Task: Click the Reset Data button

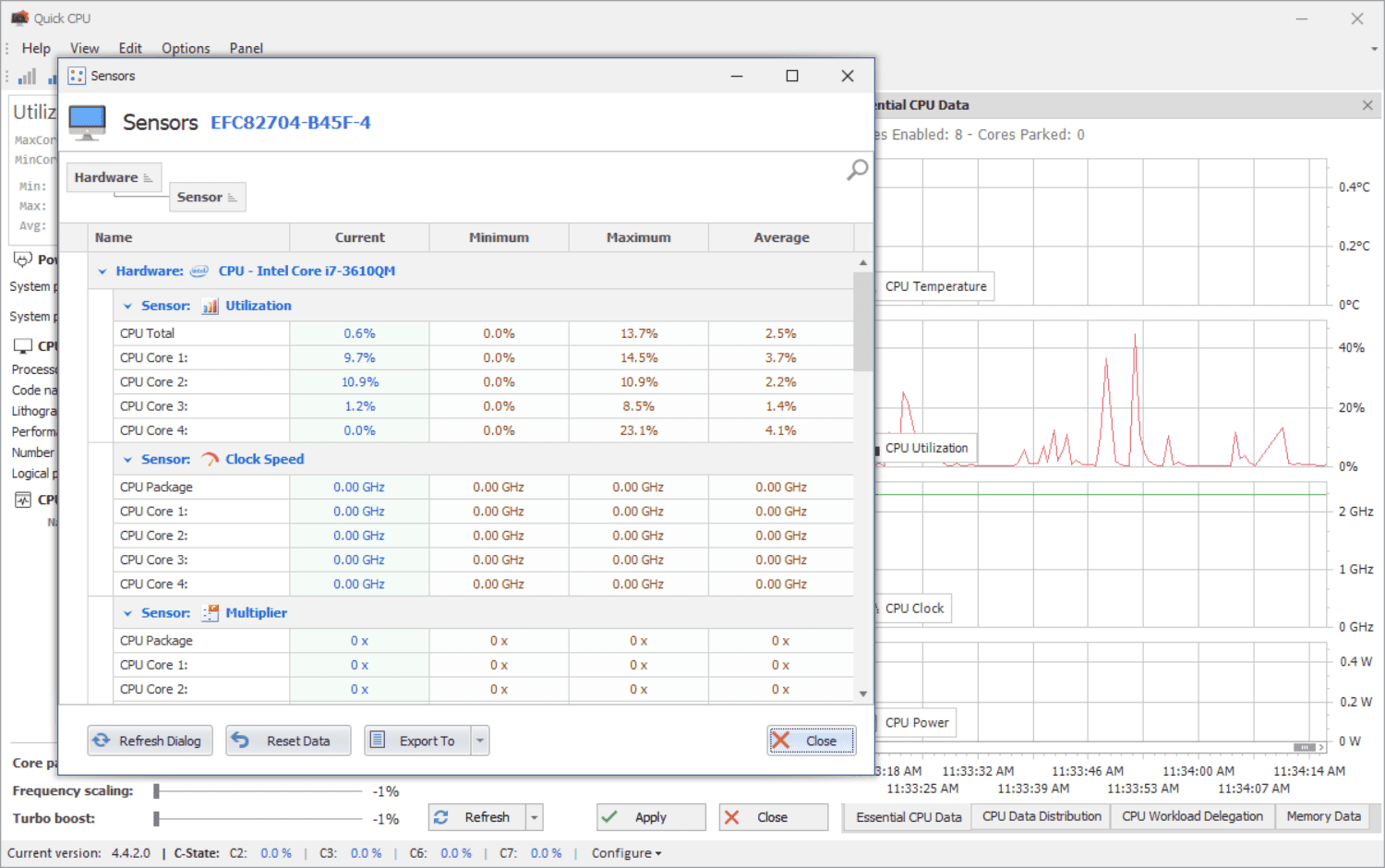Action: pos(288,741)
